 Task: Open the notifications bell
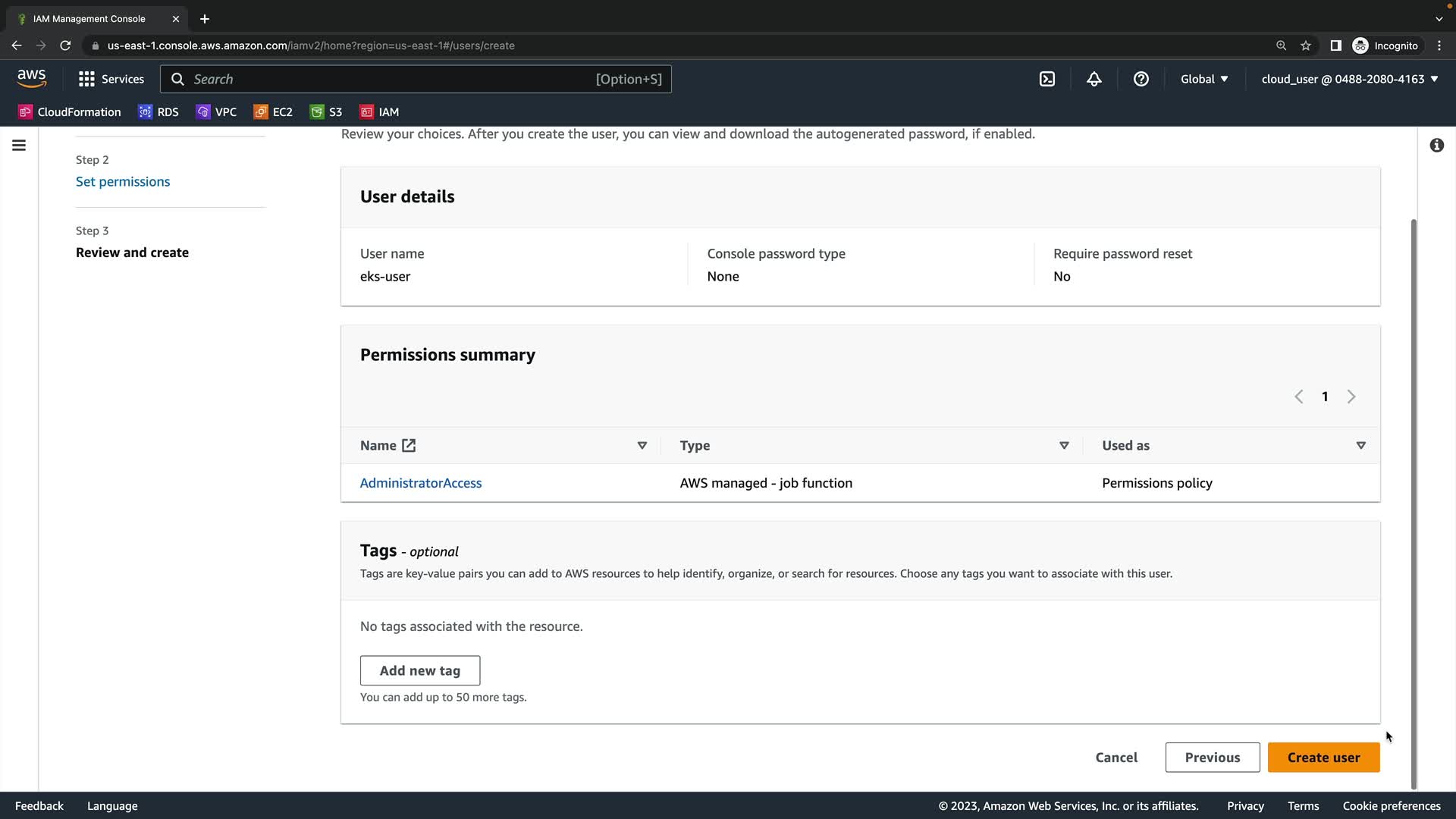click(x=1094, y=79)
